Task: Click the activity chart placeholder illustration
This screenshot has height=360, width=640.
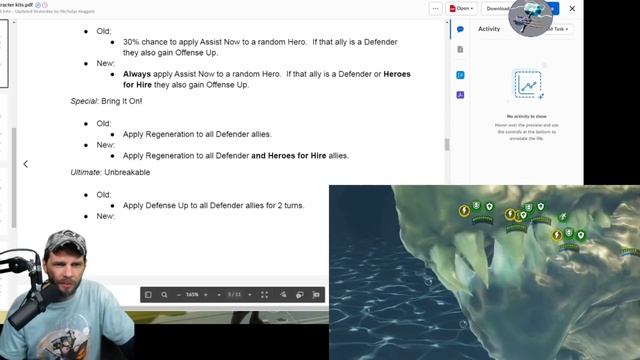Action: coord(528,84)
